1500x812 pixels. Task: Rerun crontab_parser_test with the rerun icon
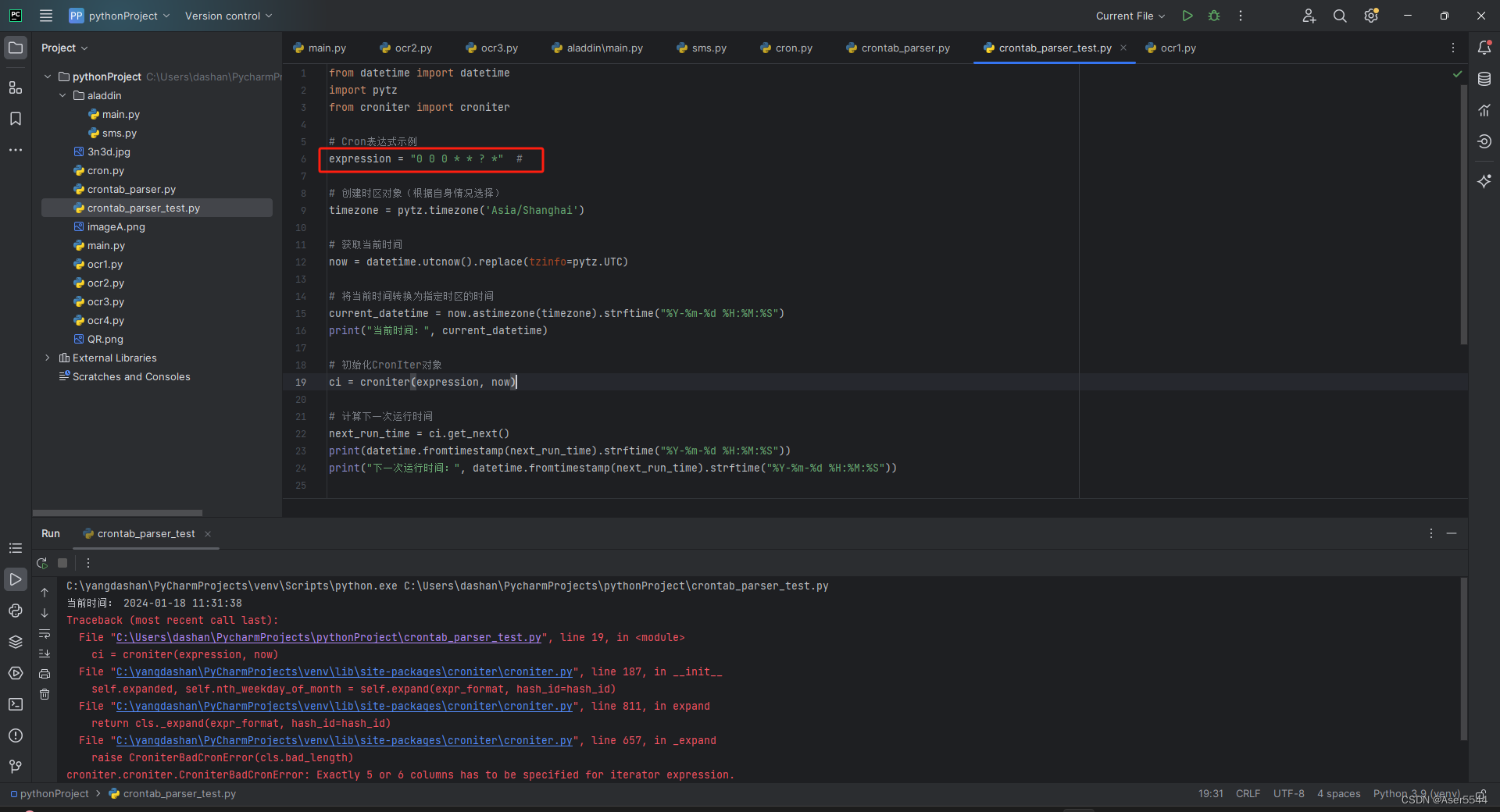pyautogui.click(x=41, y=563)
